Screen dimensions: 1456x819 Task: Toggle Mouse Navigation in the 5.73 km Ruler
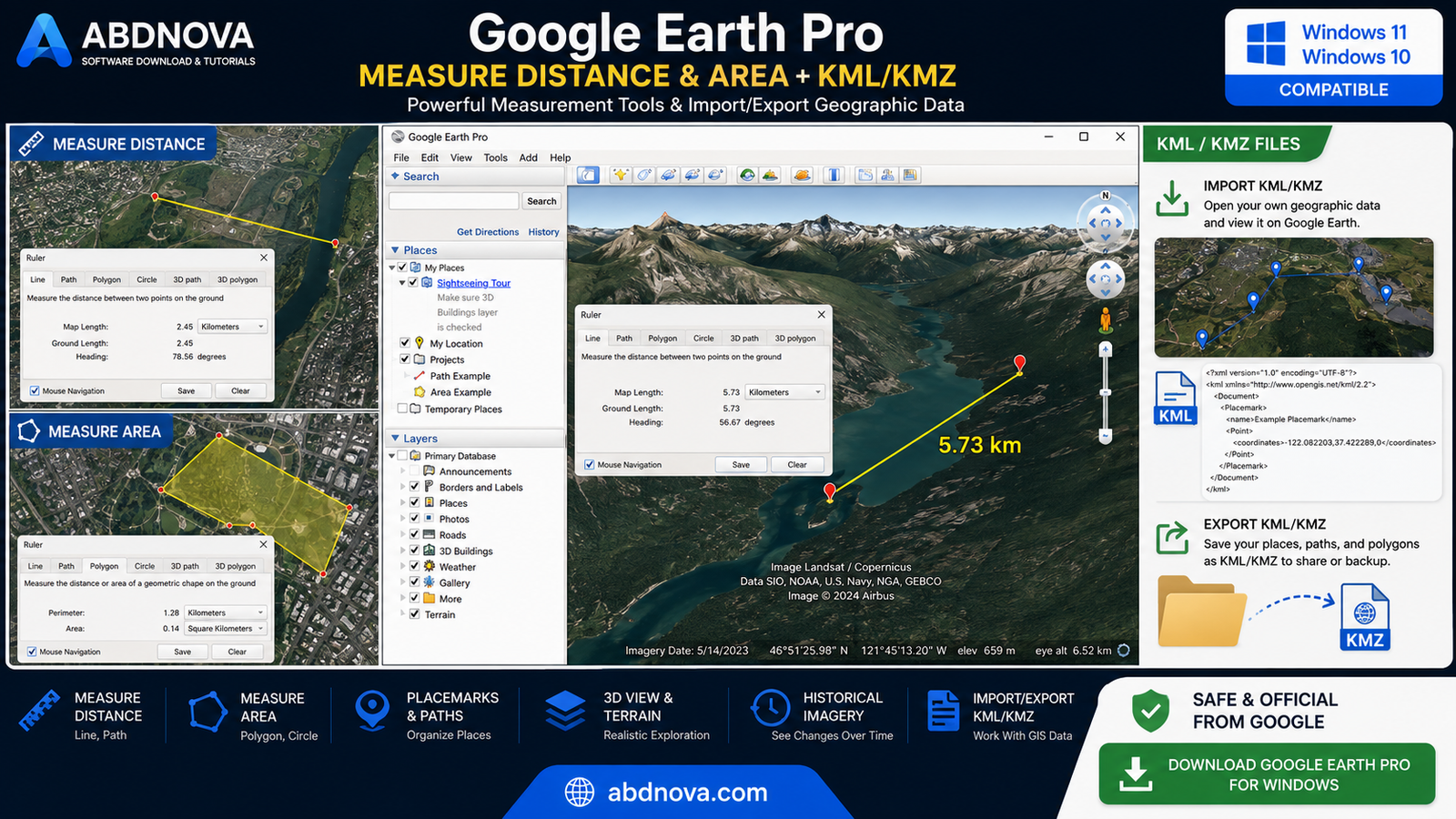[x=589, y=464]
